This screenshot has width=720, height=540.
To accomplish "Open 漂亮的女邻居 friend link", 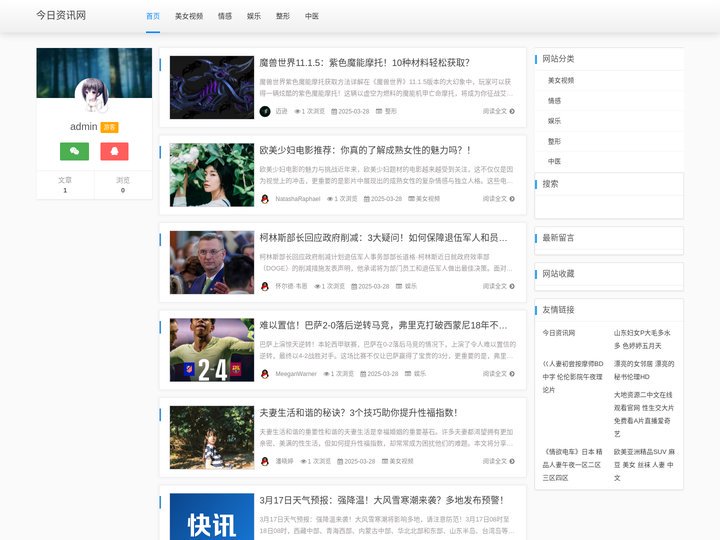I will 644,370.
